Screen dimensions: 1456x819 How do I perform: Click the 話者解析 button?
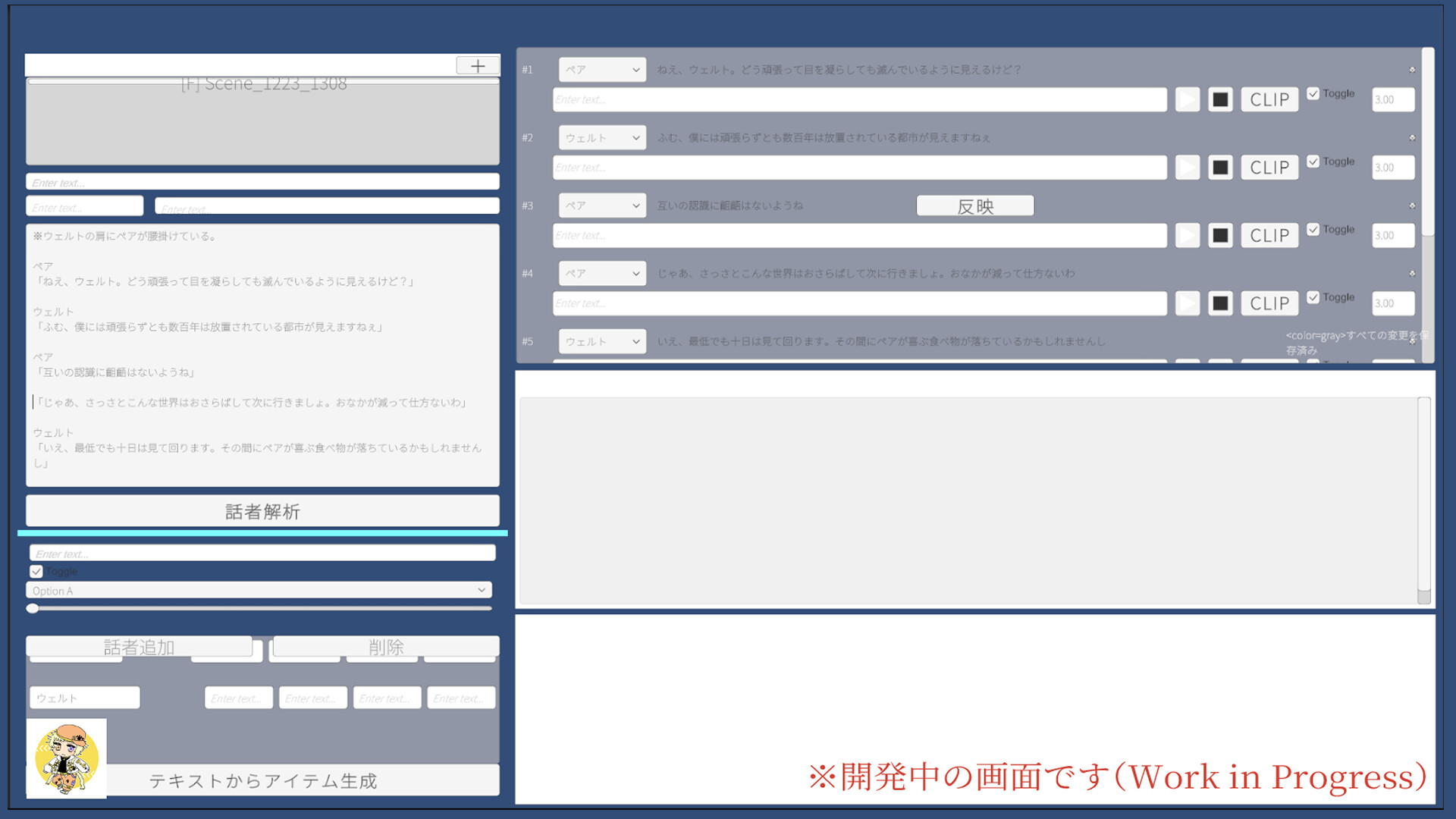[262, 512]
